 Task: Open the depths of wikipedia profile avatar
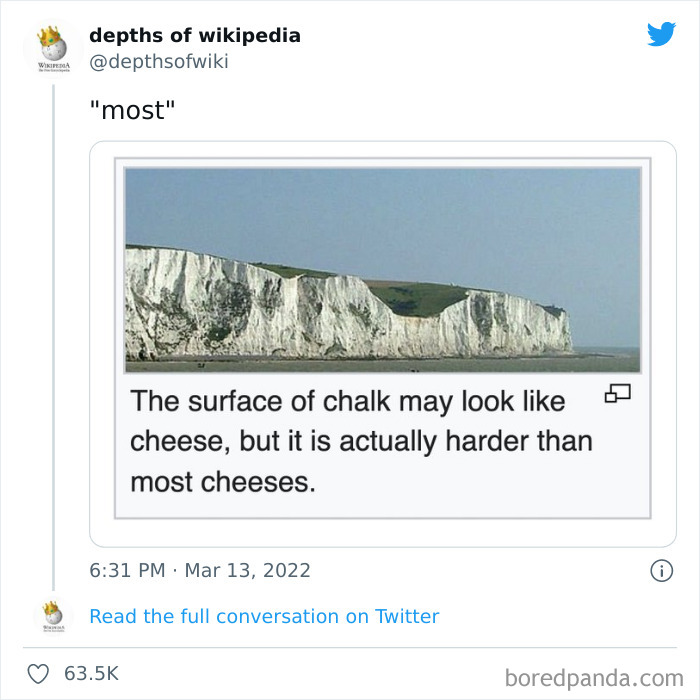coord(53,48)
